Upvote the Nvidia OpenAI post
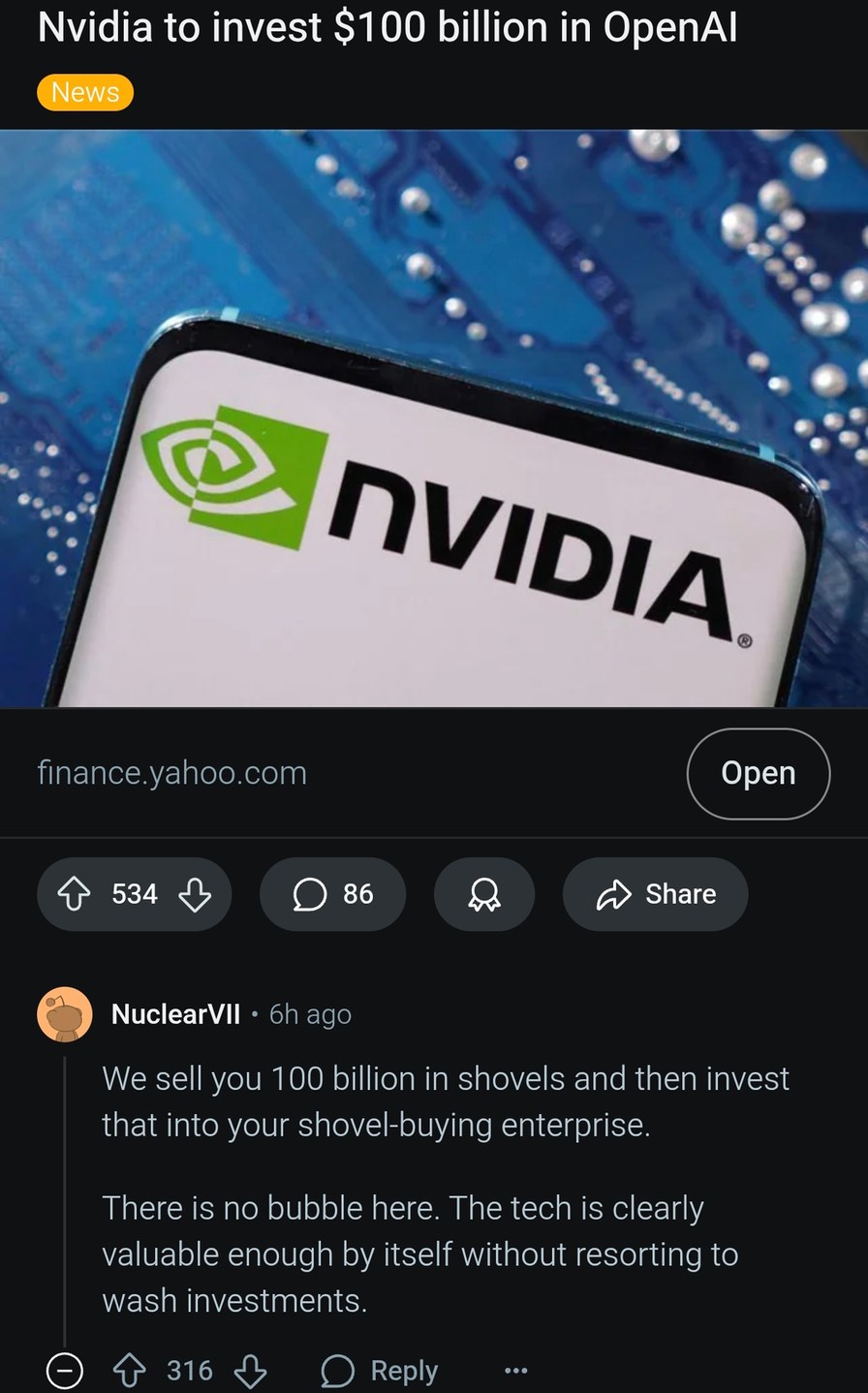The width and height of the screenshot is (868, 1393). [75, 894]
